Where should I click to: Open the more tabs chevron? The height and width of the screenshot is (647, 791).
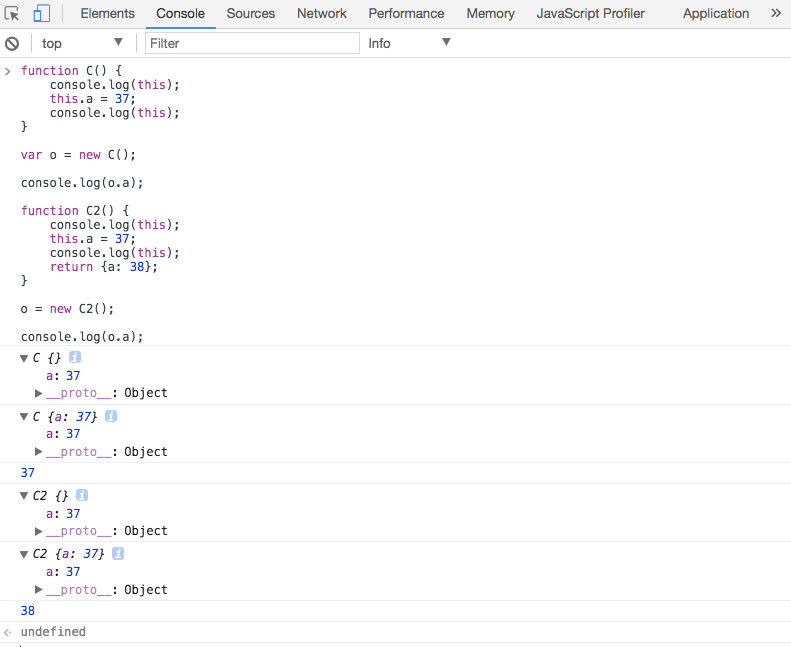pyautogui.click(x=776, y=13)
